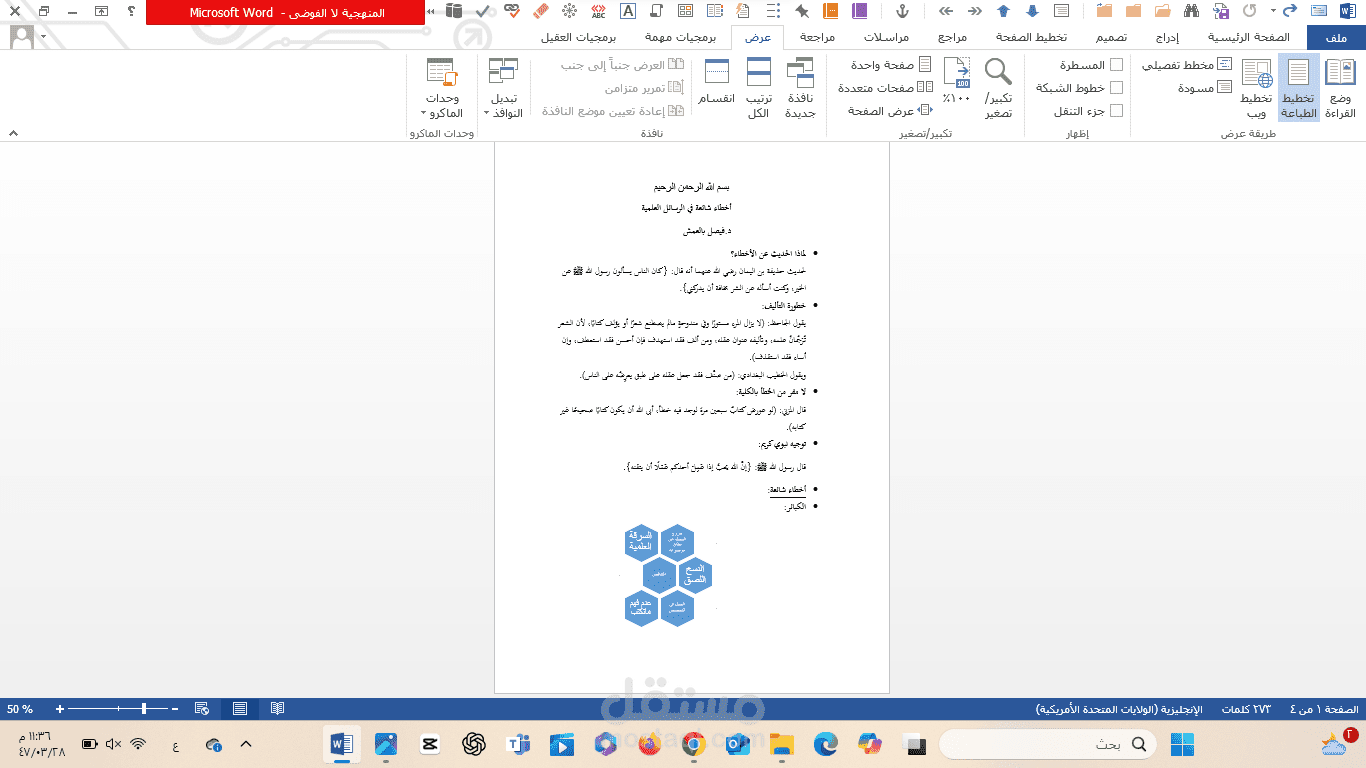This screenshot has height=768, width=1366.
Task: Open the Design (تصميم) tab
Action: click(1110, 37)
